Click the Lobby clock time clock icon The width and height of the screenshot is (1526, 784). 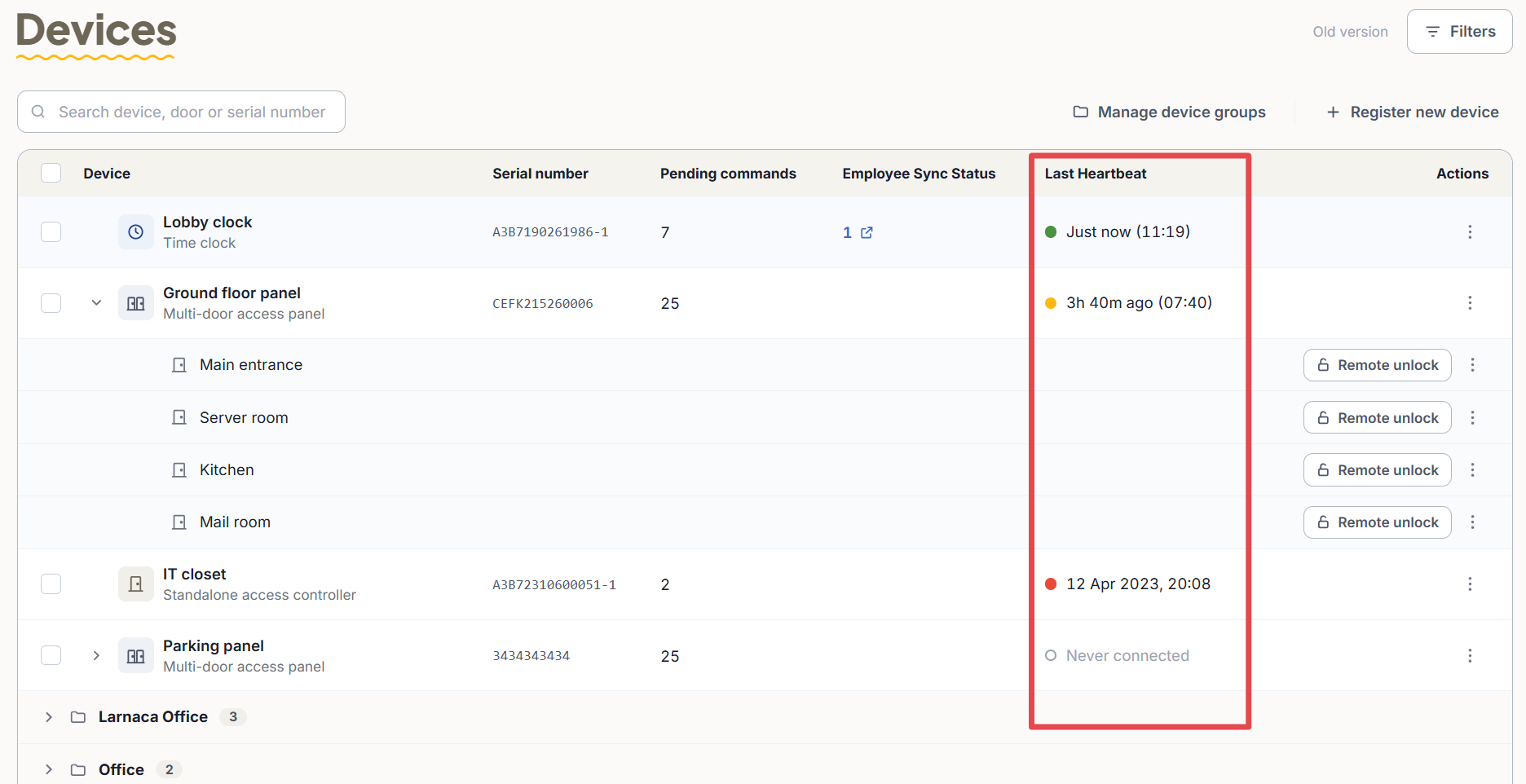pos(136,232)
